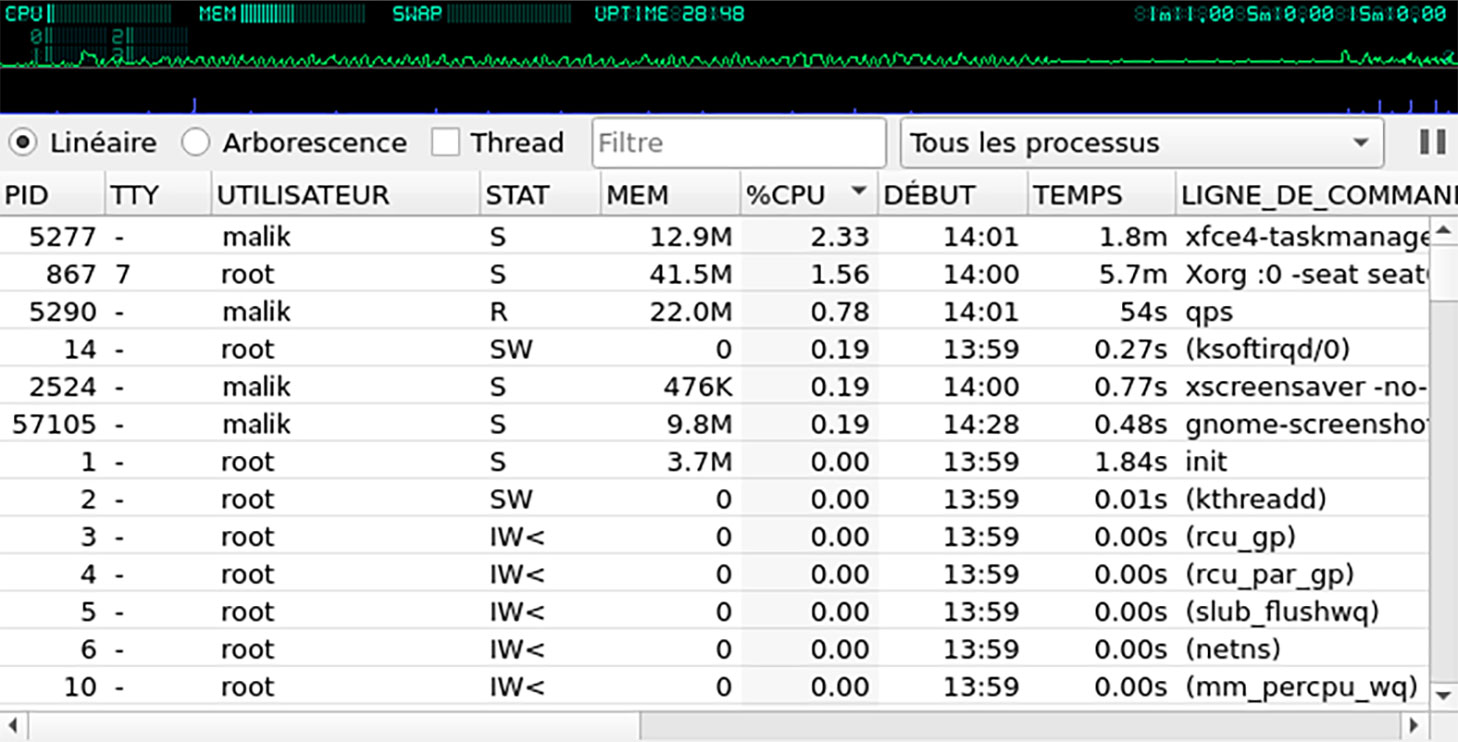Click horizontal scrollbar left arrow
The height and width of the screenshot is (742, 1458).
(x=11, y=725)
